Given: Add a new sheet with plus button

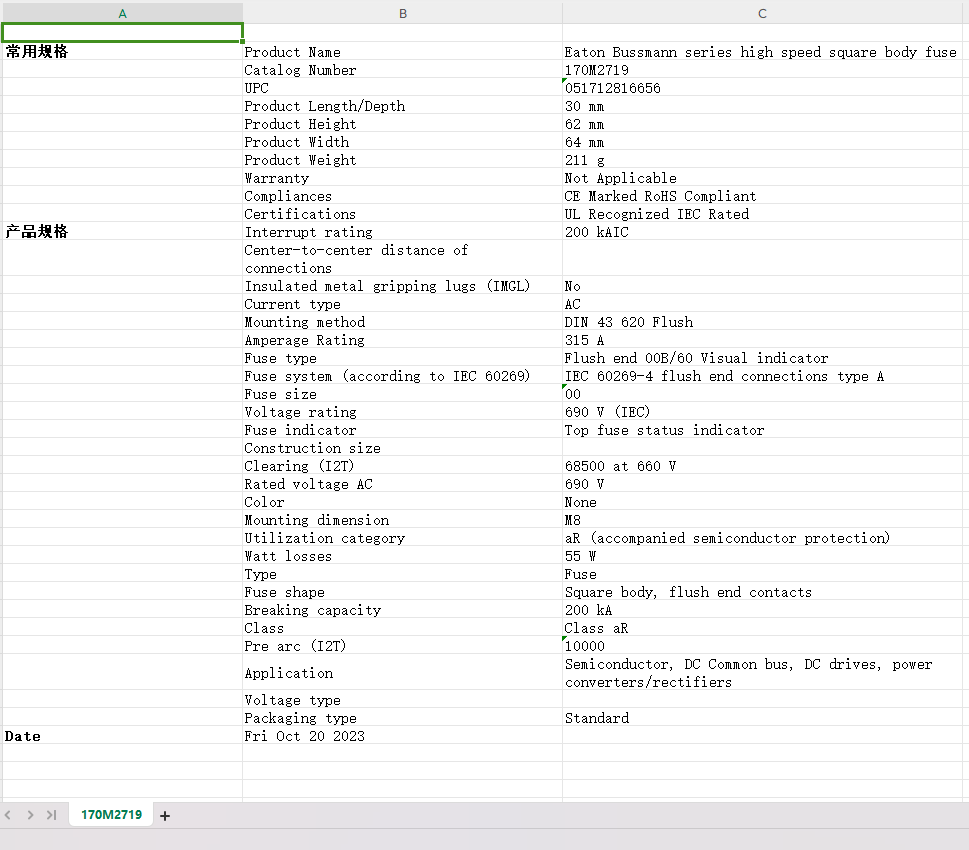Looking at the screenshot, I should click(165, 816).
